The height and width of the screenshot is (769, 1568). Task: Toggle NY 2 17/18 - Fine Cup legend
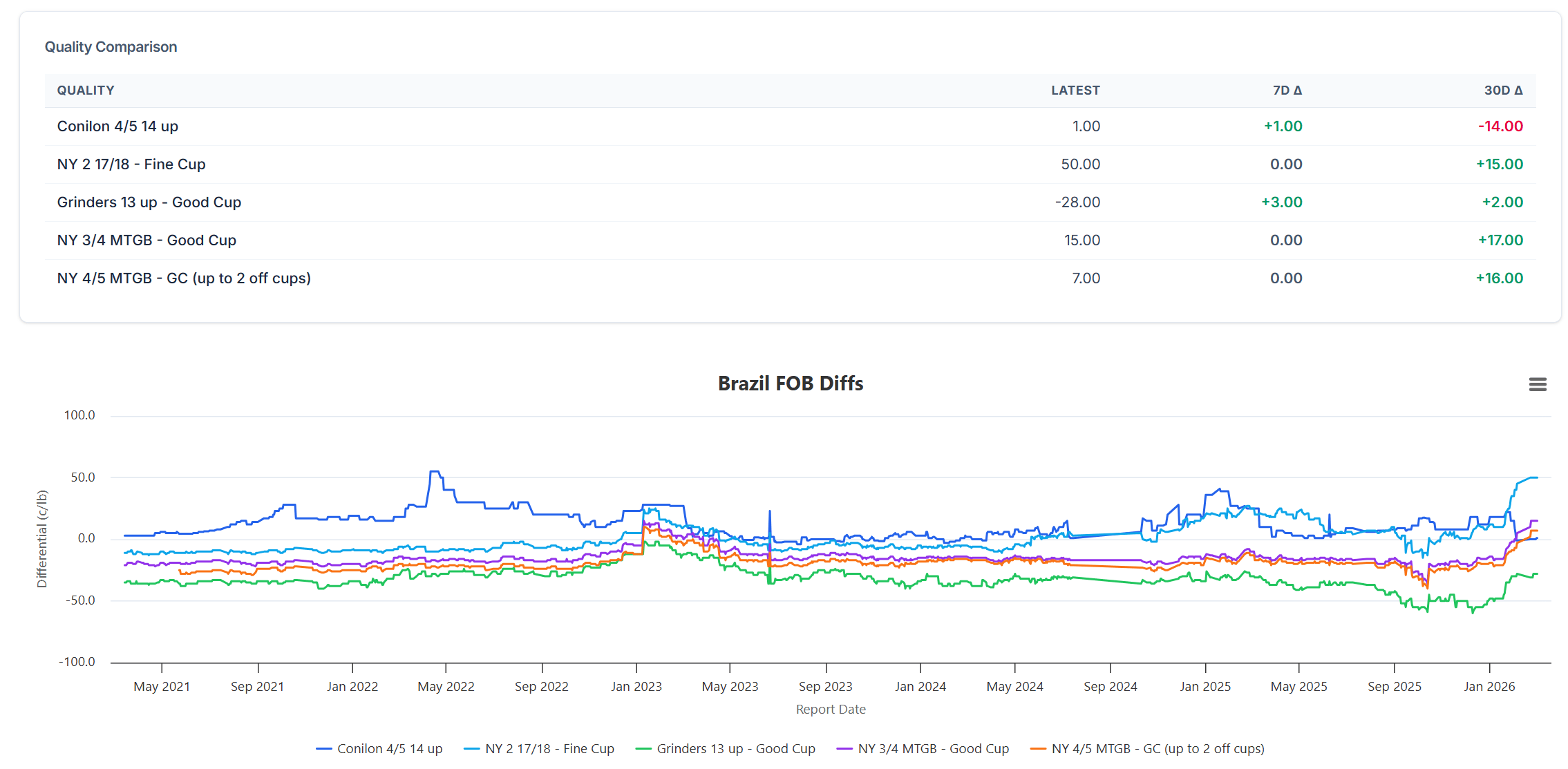[549, 748]
